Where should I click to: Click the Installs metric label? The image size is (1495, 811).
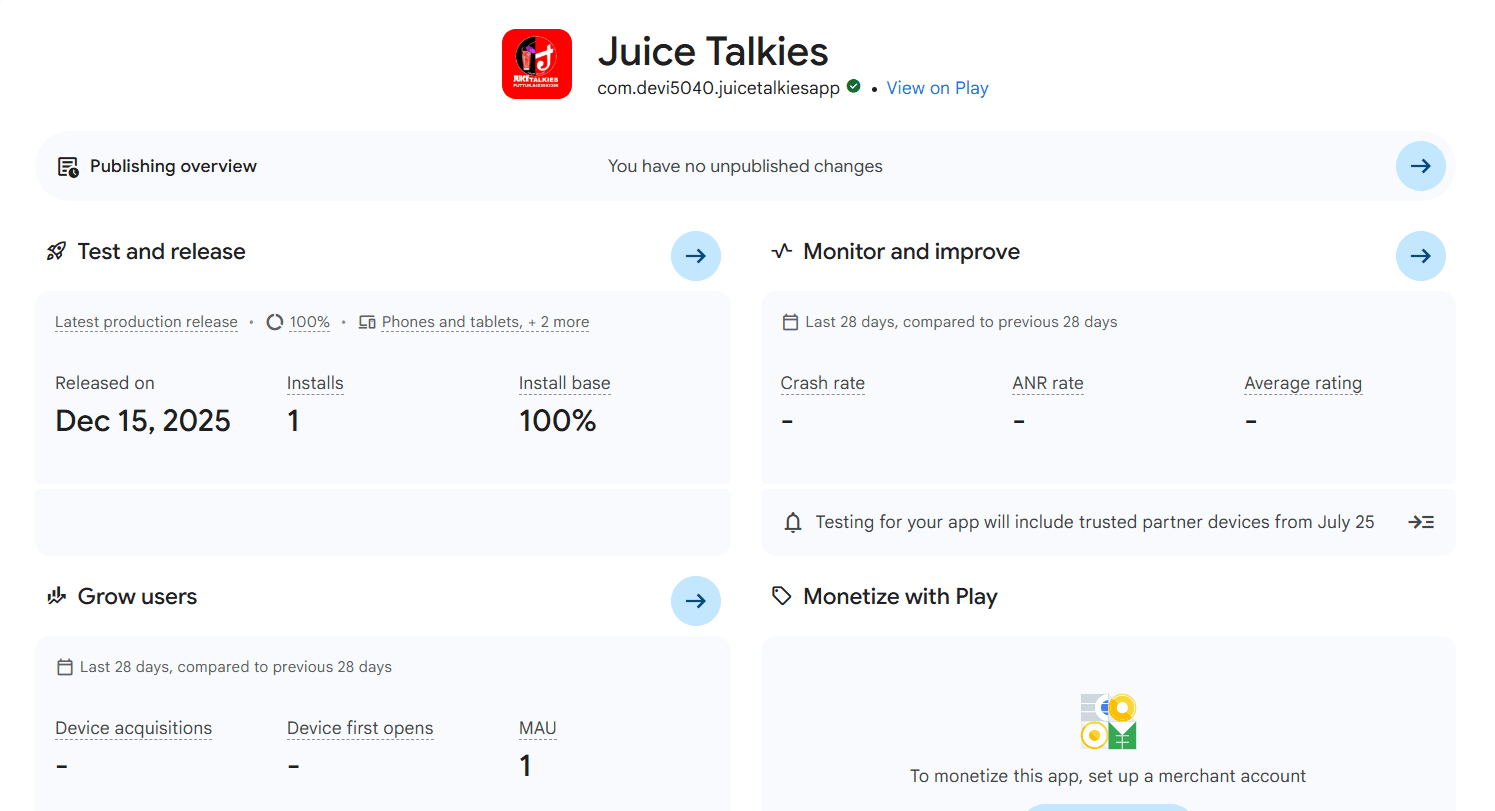[315, 383]
